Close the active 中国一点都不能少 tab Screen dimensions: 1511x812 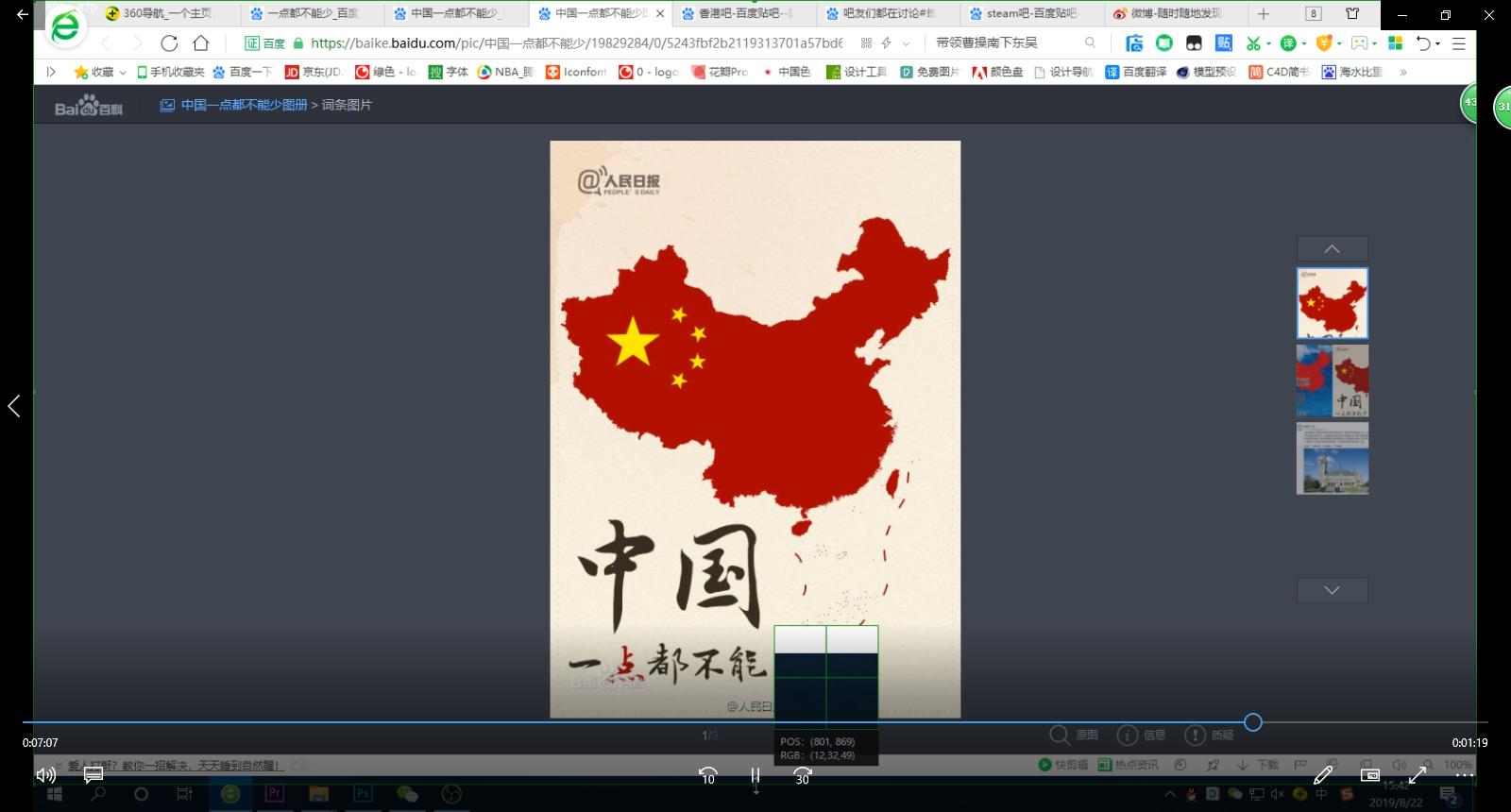[660, 14]
